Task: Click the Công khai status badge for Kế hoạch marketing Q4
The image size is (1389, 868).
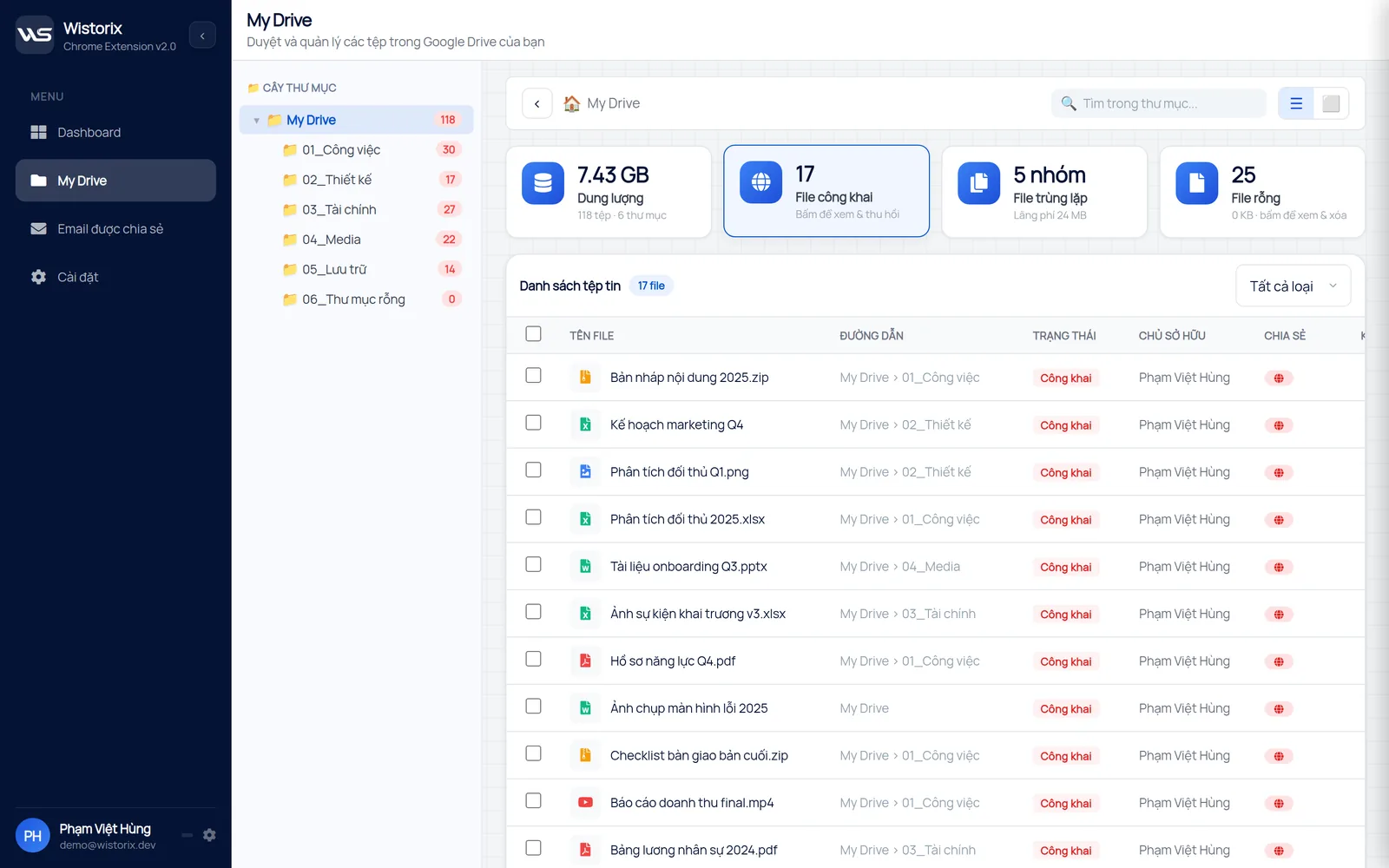Action: [x=1066, y=425]
